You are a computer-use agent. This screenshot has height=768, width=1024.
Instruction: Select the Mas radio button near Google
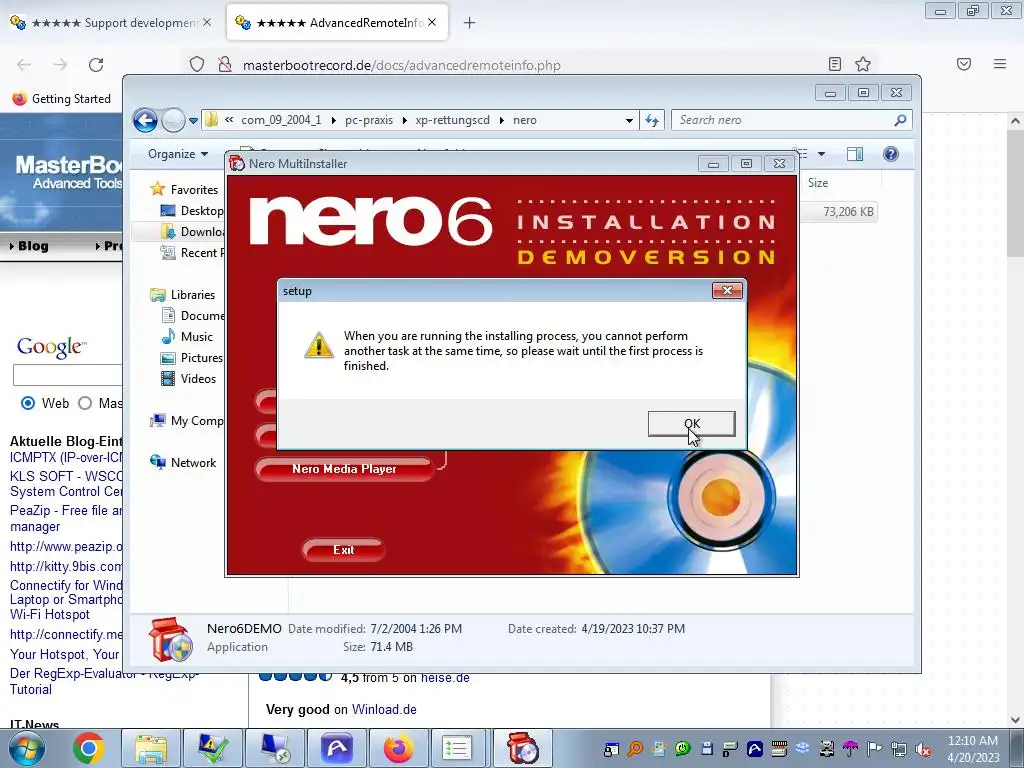[85, 403]
